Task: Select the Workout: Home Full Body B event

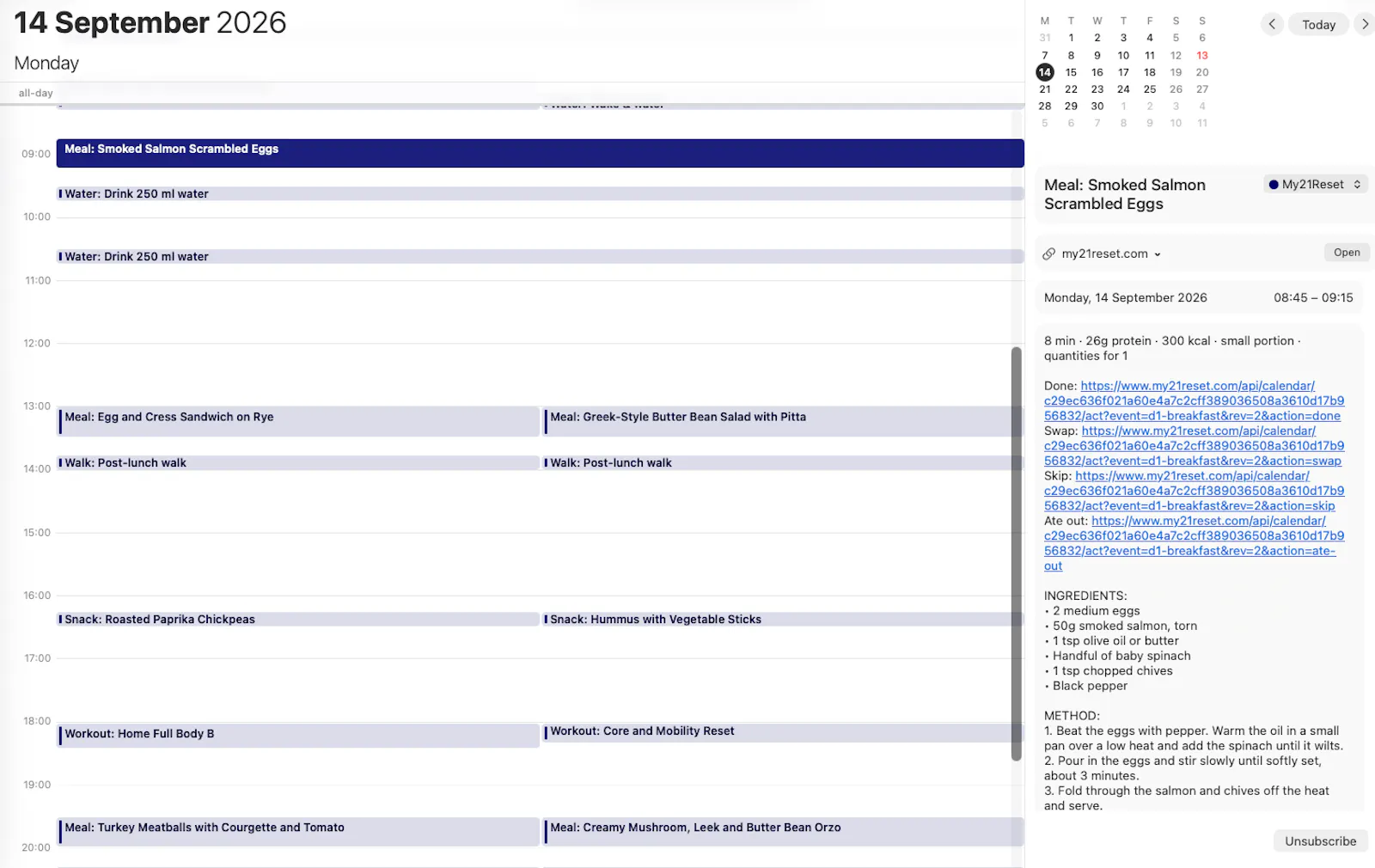Action: pyautogui.click(x=298, y=735)
